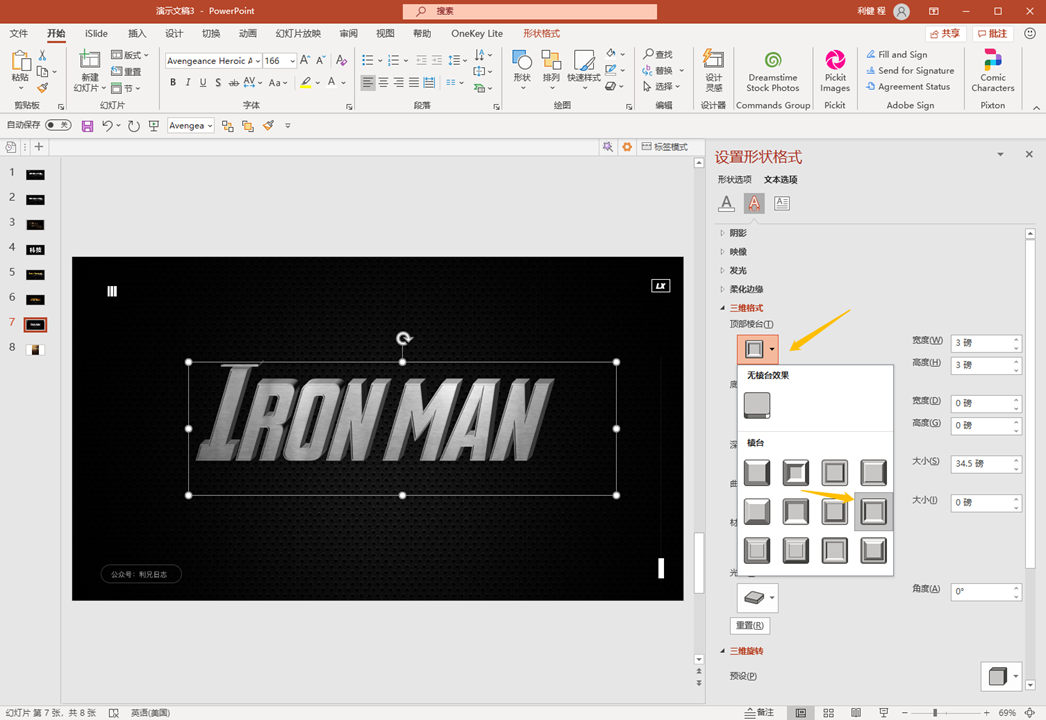Click the search box in the title bar
The image size is (1046, 720).
(x=530, y=11)
